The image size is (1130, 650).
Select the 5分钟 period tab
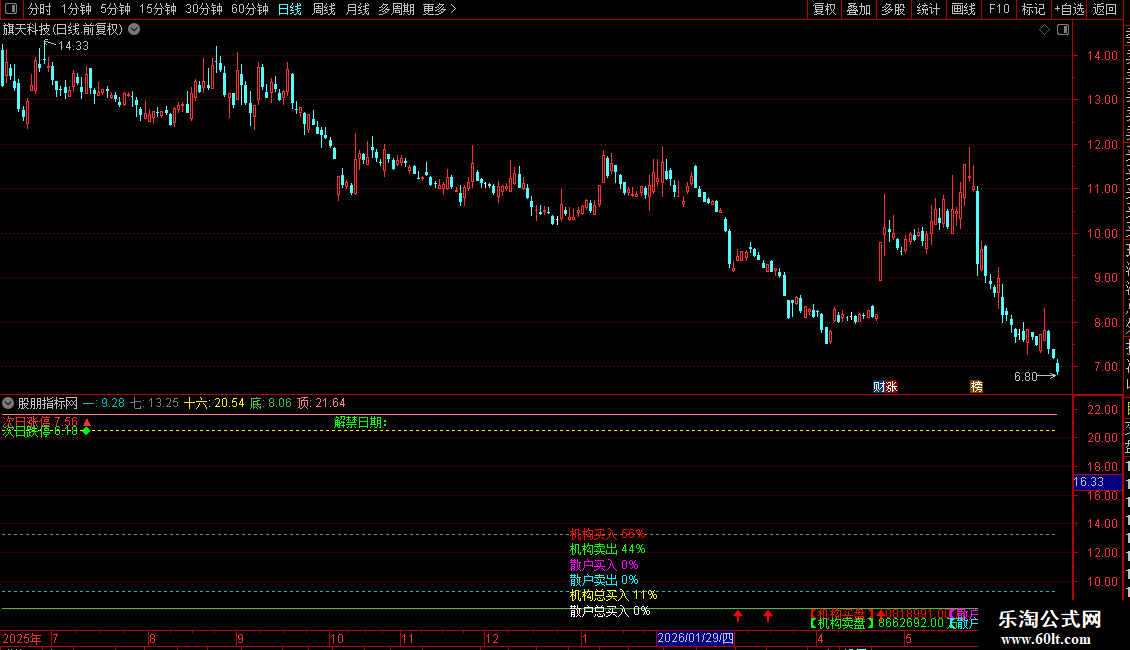click(x=115, y=9)
